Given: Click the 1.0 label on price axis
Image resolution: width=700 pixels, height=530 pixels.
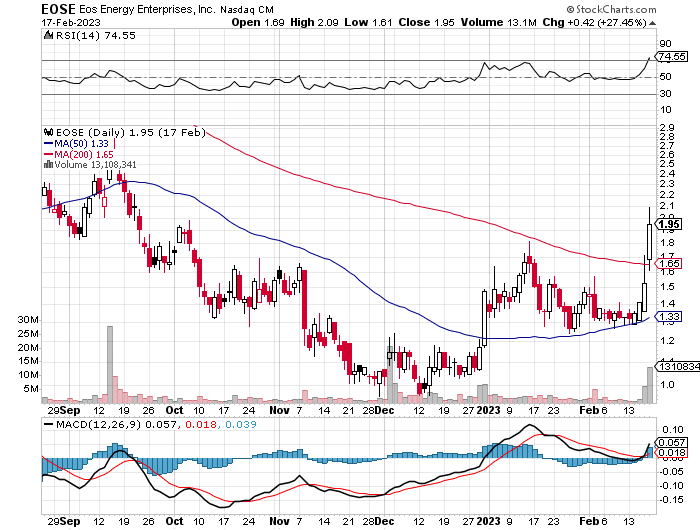Looking at the screenshot, I should [x=667, y=384].
